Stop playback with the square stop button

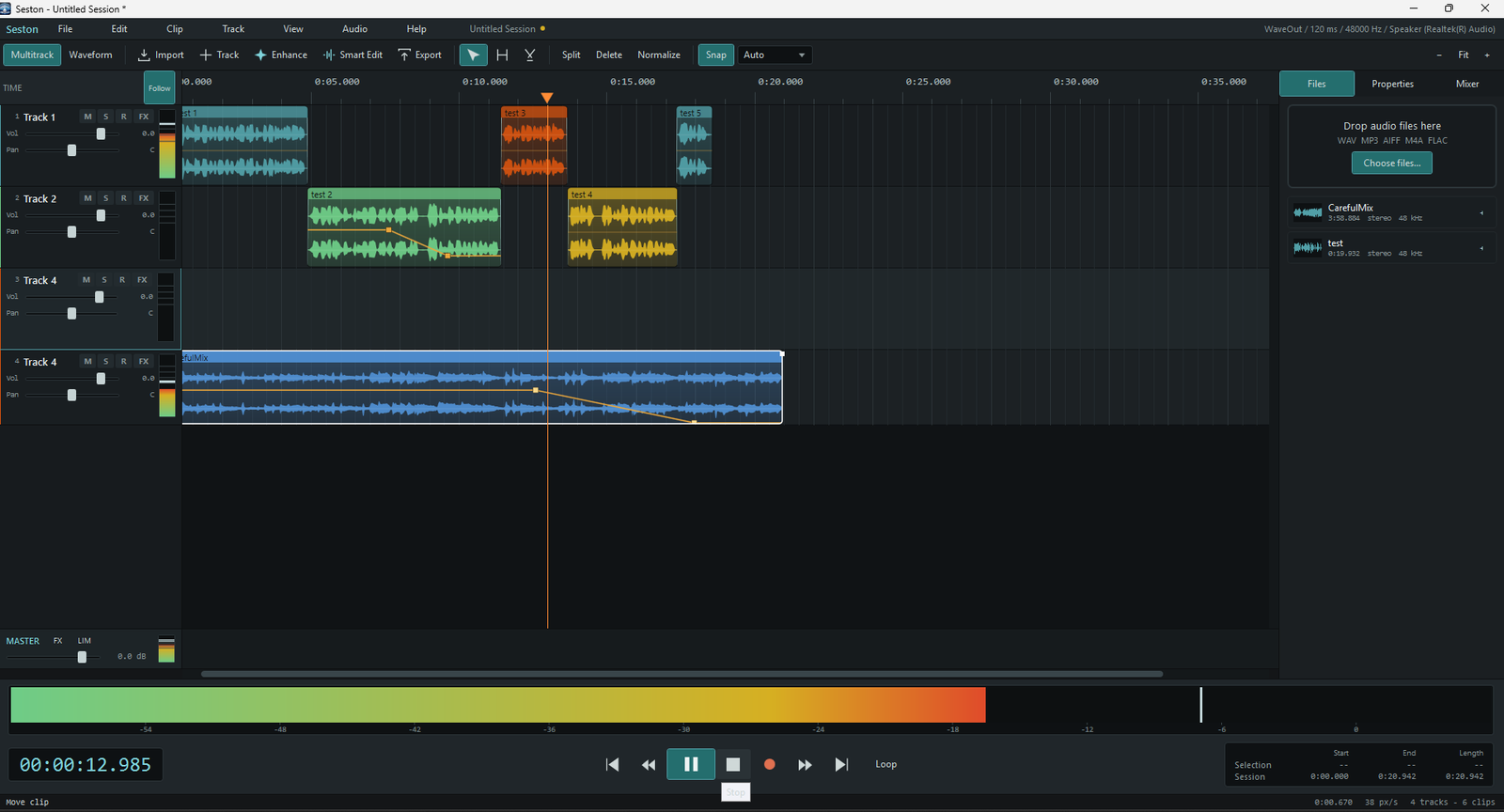pyautogui.click(x=733, y=764)
